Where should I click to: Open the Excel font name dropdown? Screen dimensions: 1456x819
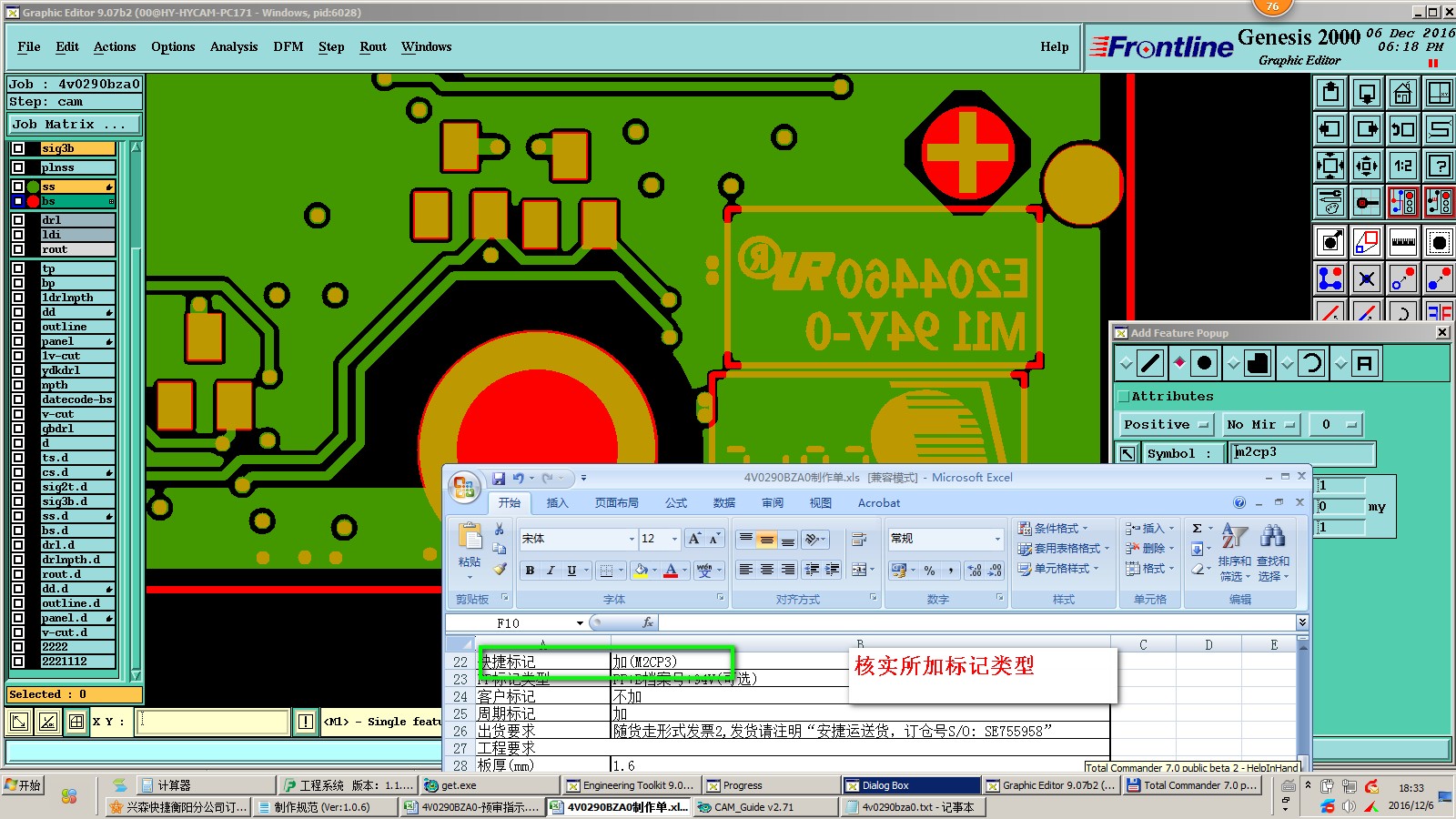[x=632, y=539]
